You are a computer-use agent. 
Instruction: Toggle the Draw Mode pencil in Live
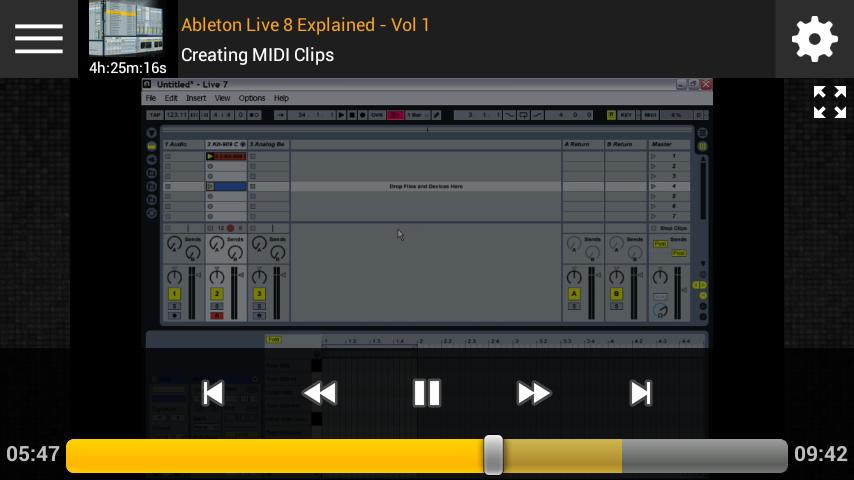pyautogui.click(x=437, y=115)
